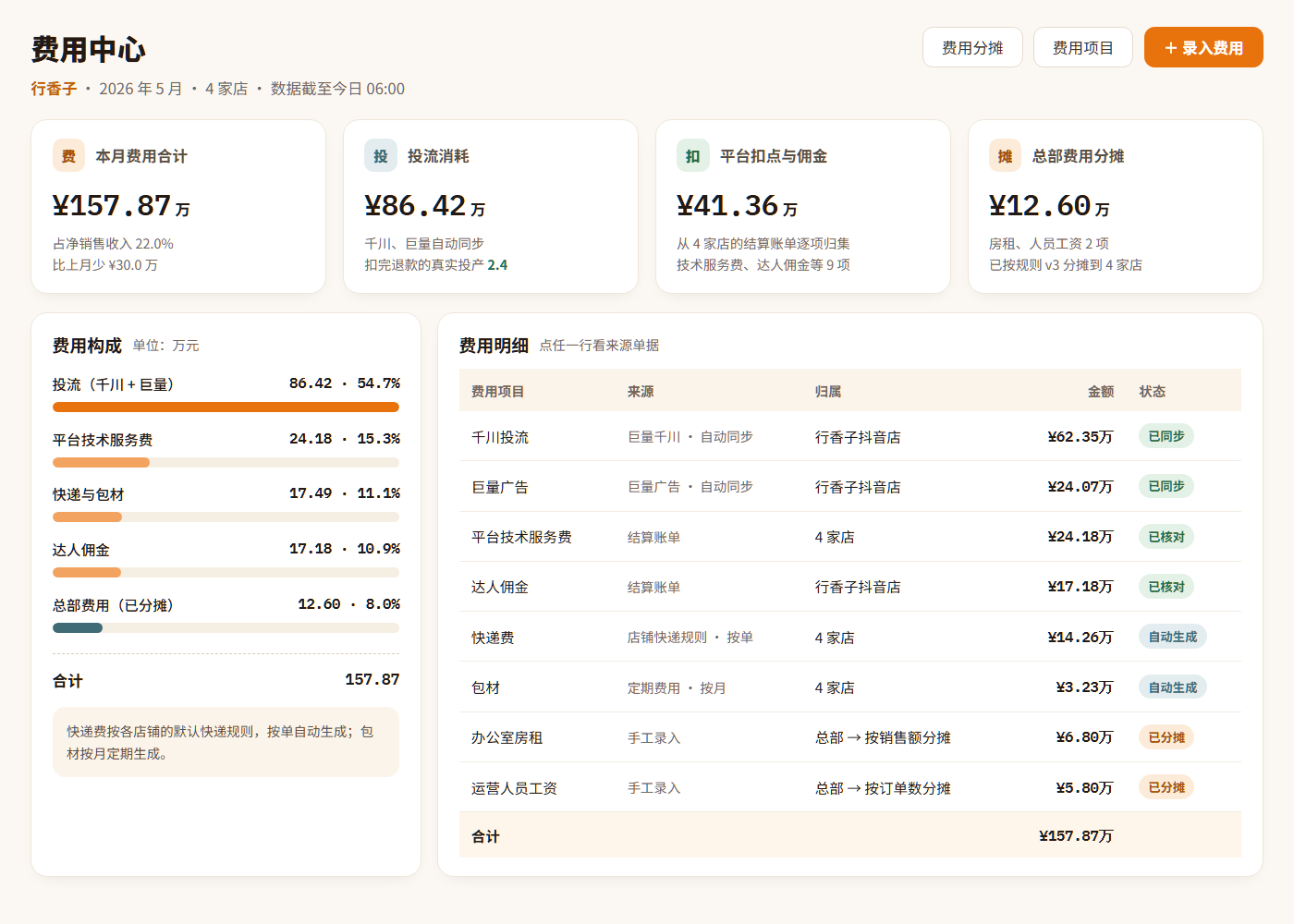Click the 达人佣金 progress bar

pyautogui.click(x=226, y=572)
